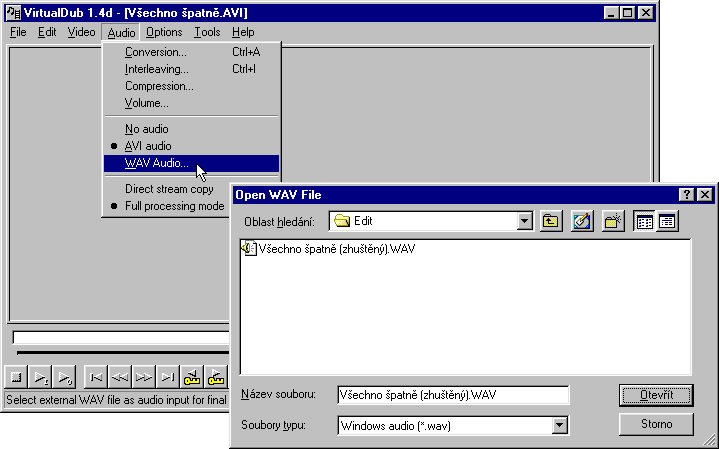Screen dimensions: 719x449
Task: Click the Storno cancel button
Action: [656, 424]
